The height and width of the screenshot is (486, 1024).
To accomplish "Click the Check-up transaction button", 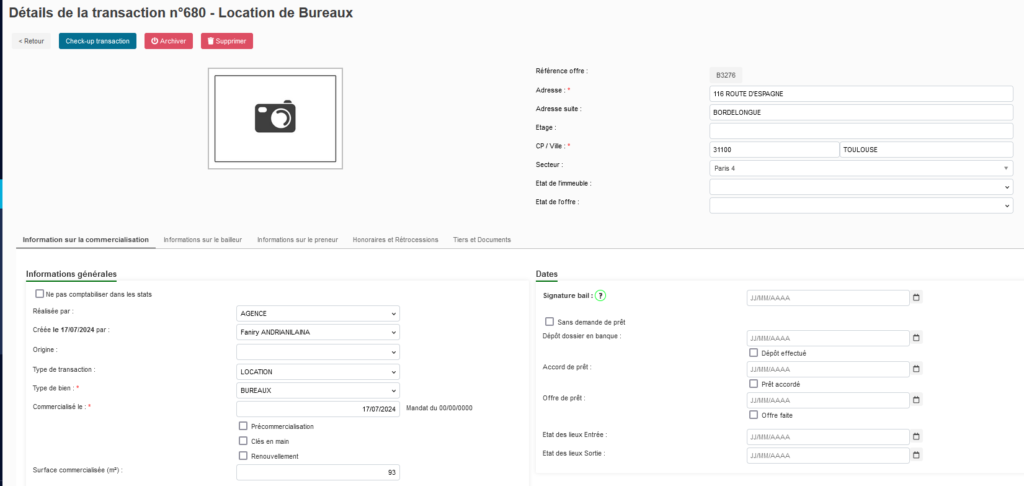I will point(97,41).
